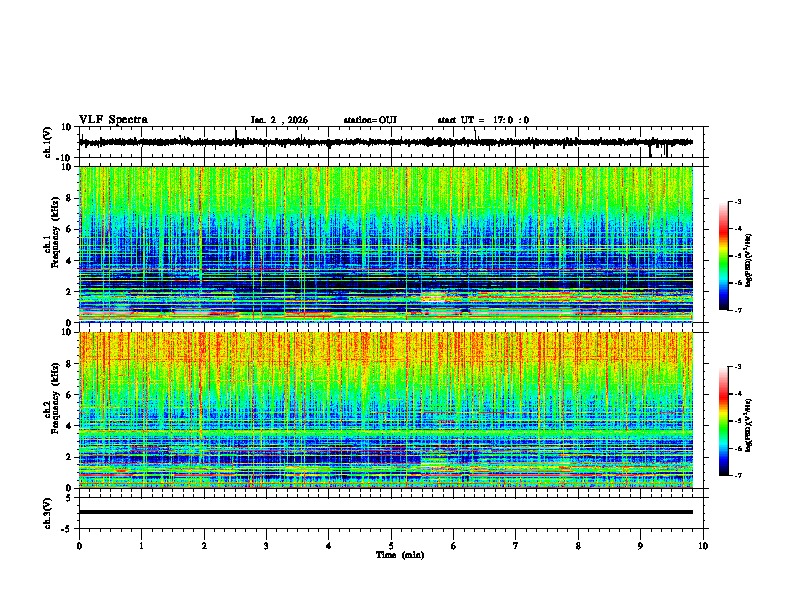Click the "-3" label on ch.1 color scale
This screenshot has width=792, height=612.
738,201
